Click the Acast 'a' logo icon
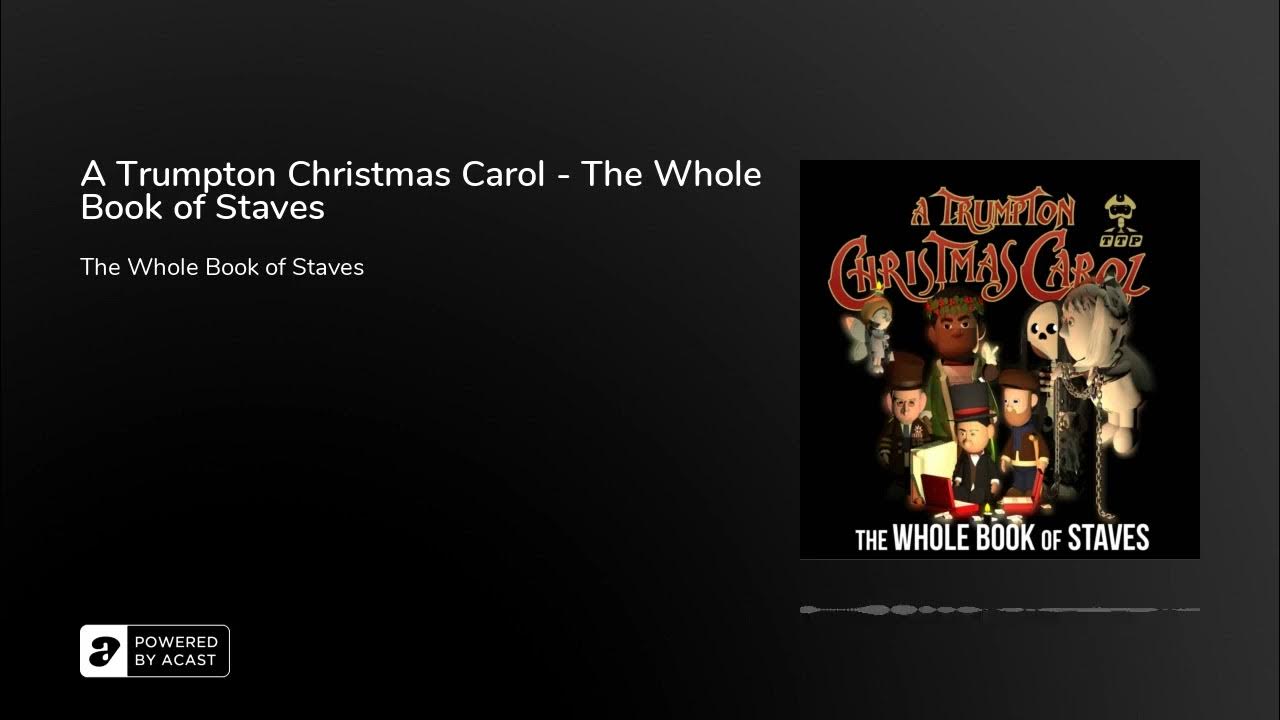This screenshot has height=720, width=1280. coord(103,651)
